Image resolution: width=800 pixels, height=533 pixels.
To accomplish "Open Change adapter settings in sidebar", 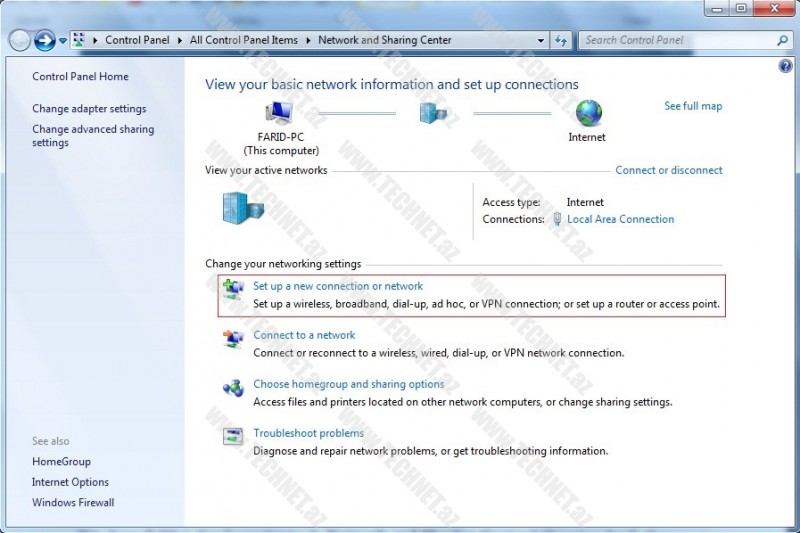I will [89, 109].
